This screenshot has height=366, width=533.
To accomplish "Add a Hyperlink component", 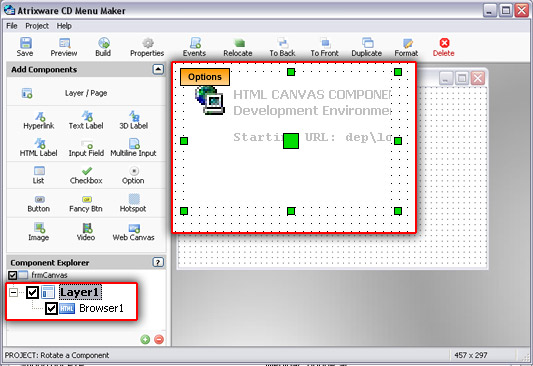I will [x=39, y=120].
